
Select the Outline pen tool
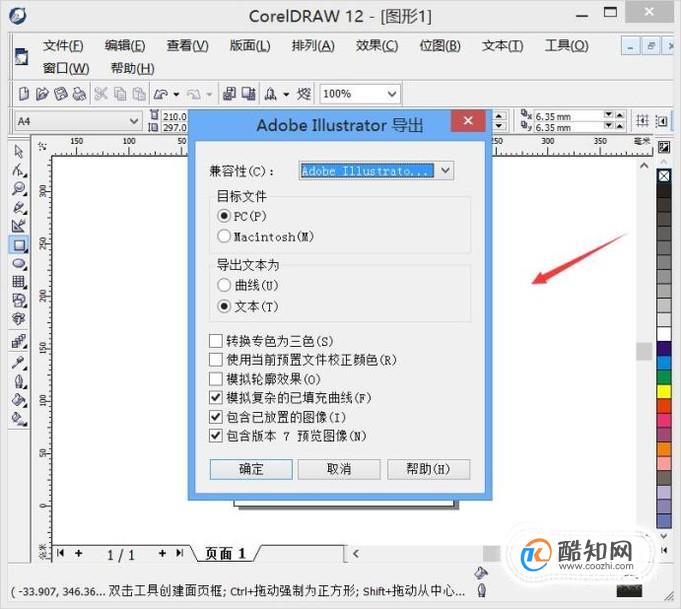click(x=19, y=381)
